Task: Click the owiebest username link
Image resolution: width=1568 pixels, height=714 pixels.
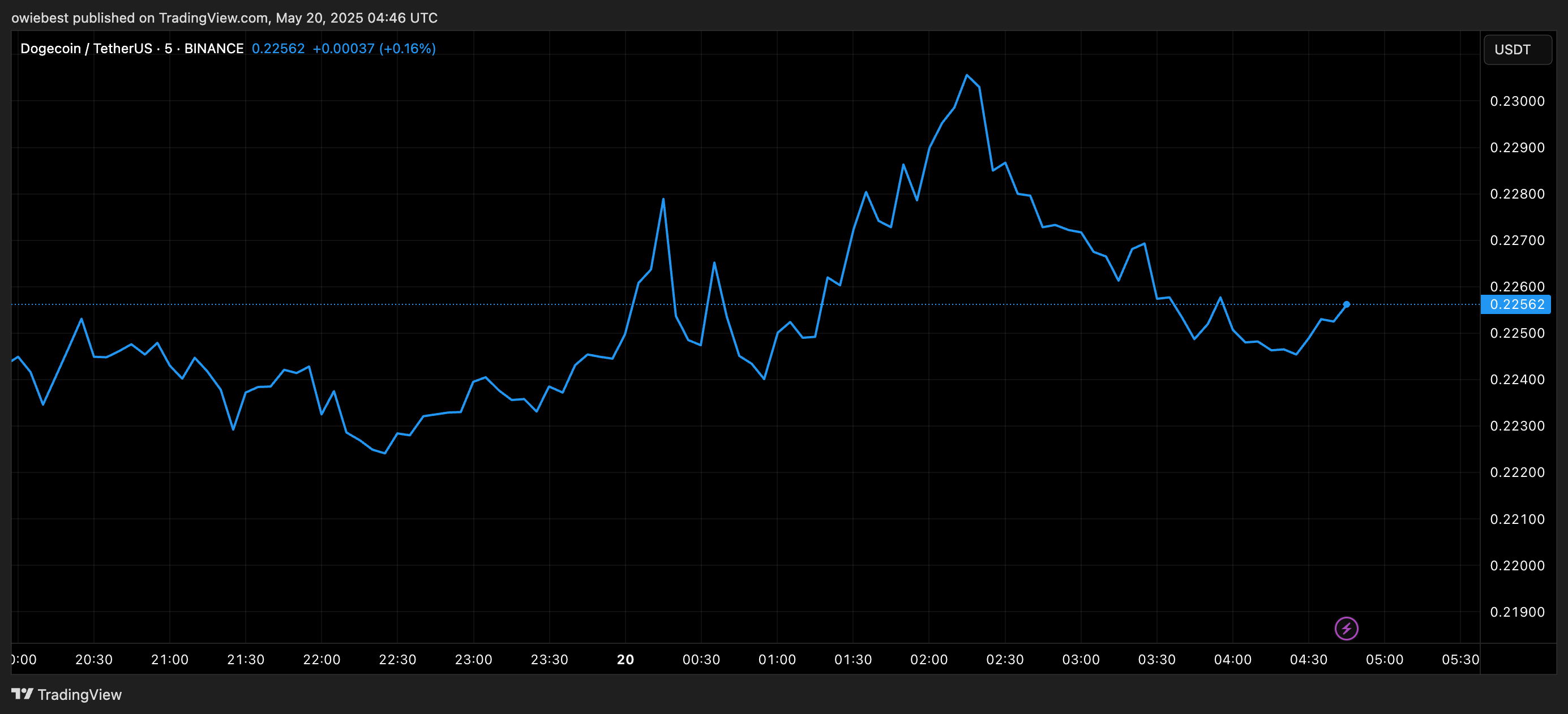Action: (x=38, y=18)
